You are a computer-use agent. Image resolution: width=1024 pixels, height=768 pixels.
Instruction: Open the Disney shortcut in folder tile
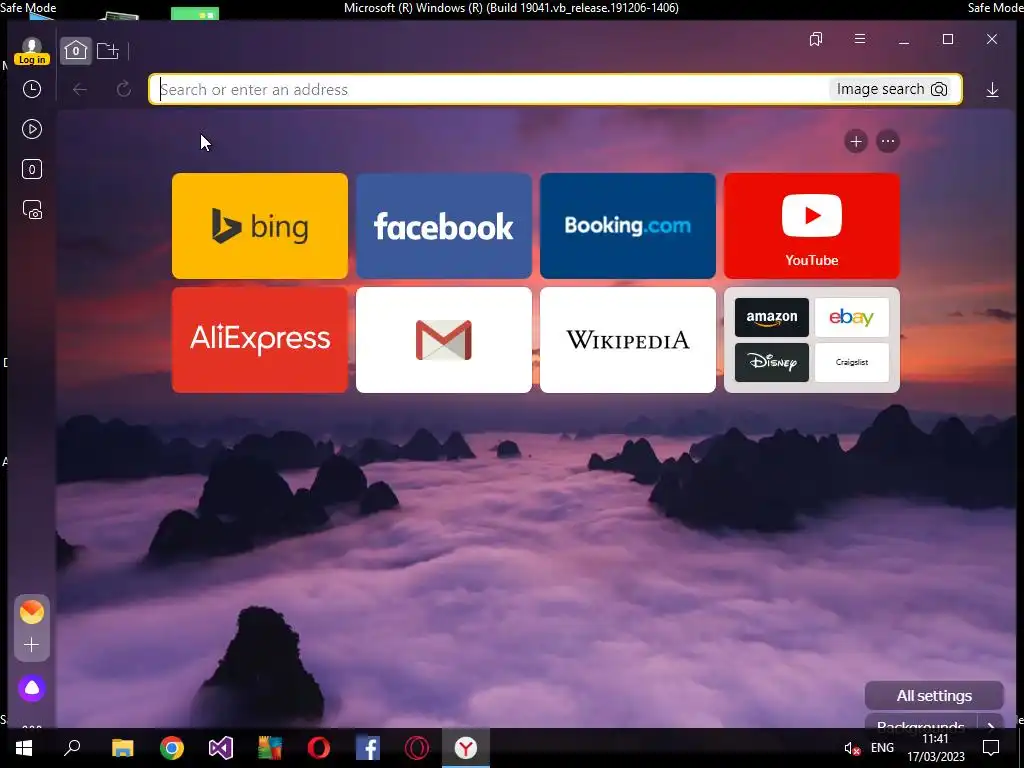coord(772,362)
